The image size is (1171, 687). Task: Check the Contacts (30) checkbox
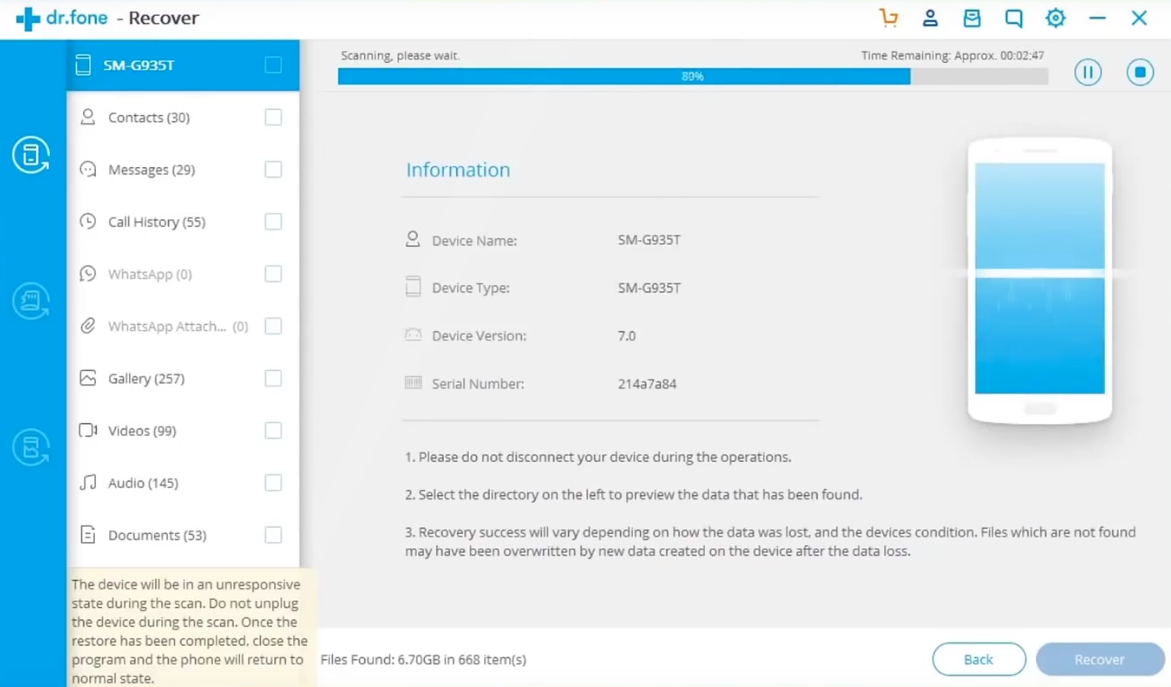pyautogui.click(x=273, y=117)
